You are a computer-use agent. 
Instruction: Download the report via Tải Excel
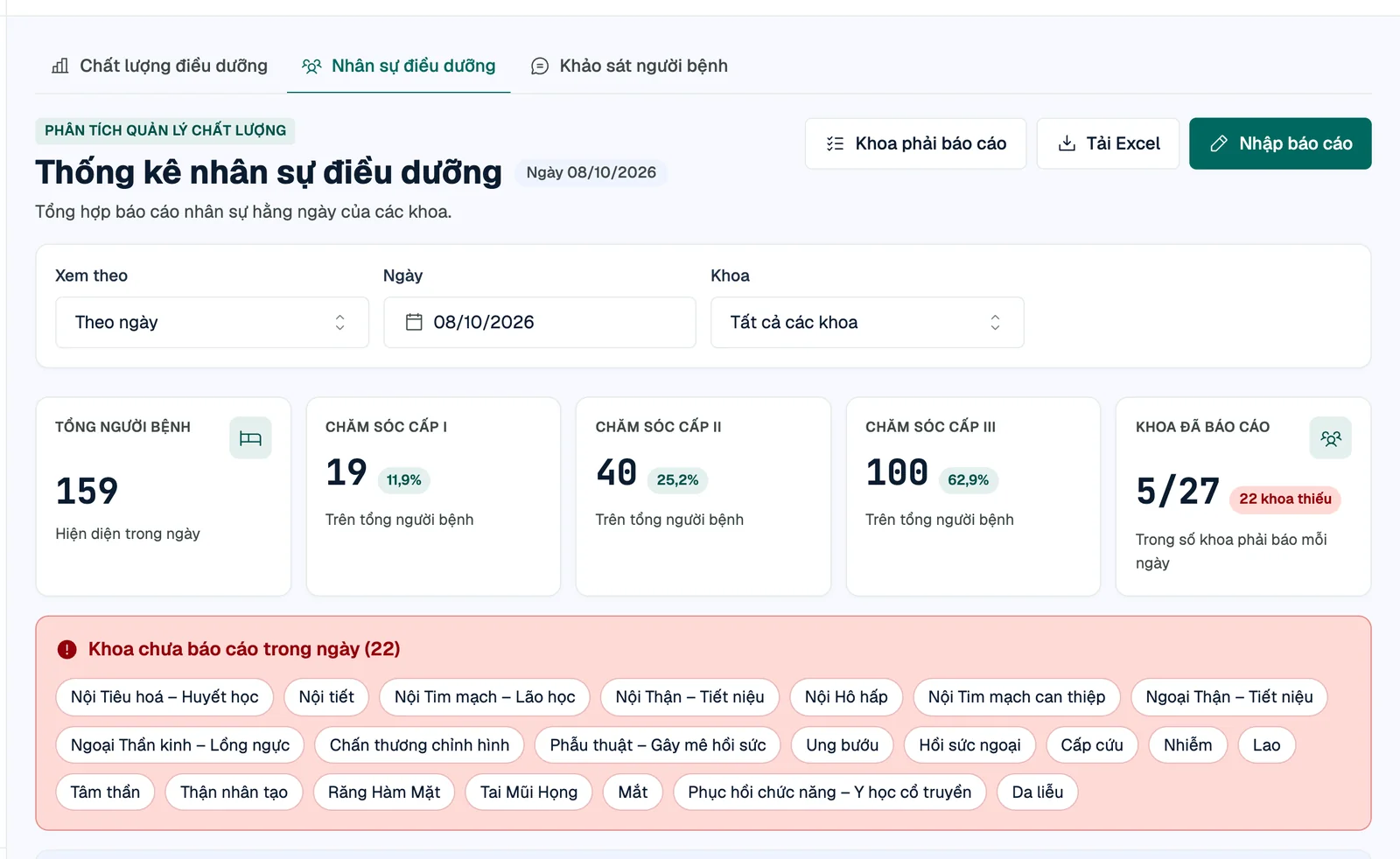(x=1108, y=143)
